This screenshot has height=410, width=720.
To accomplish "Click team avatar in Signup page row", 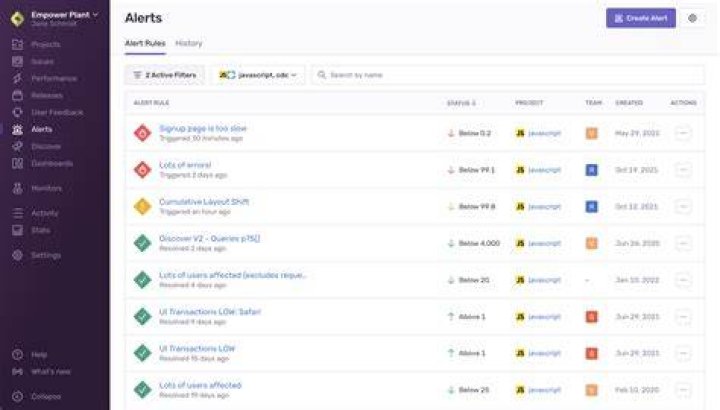I will coord(591,133).
